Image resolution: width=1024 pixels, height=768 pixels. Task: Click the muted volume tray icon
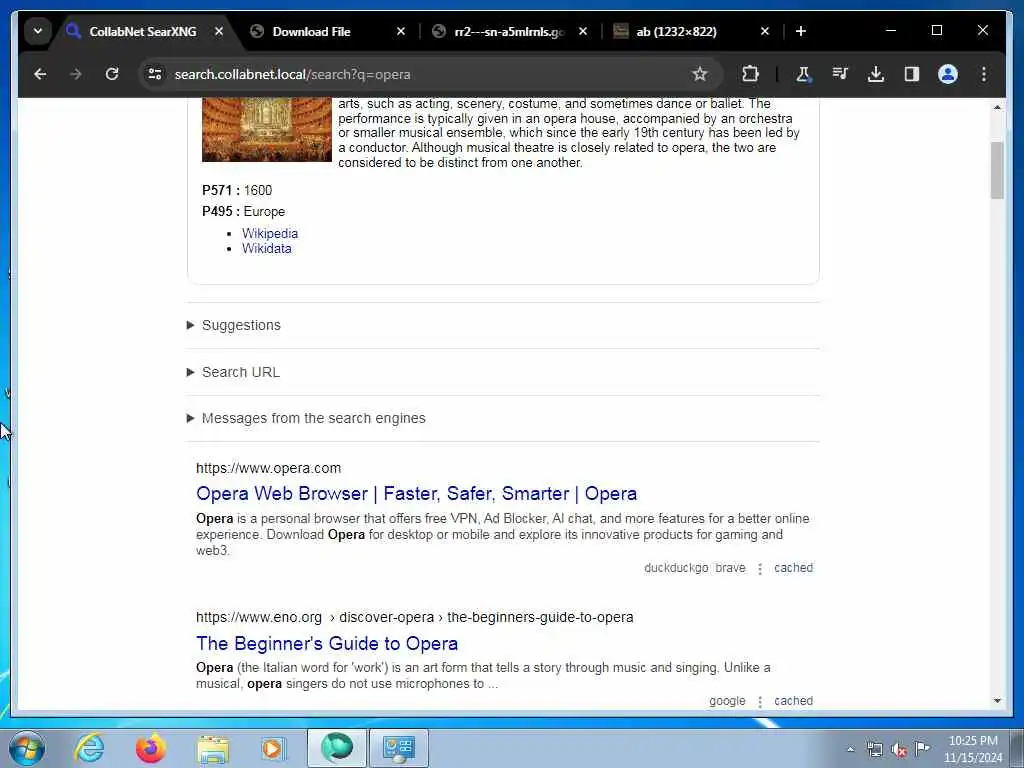pos(899,750)
